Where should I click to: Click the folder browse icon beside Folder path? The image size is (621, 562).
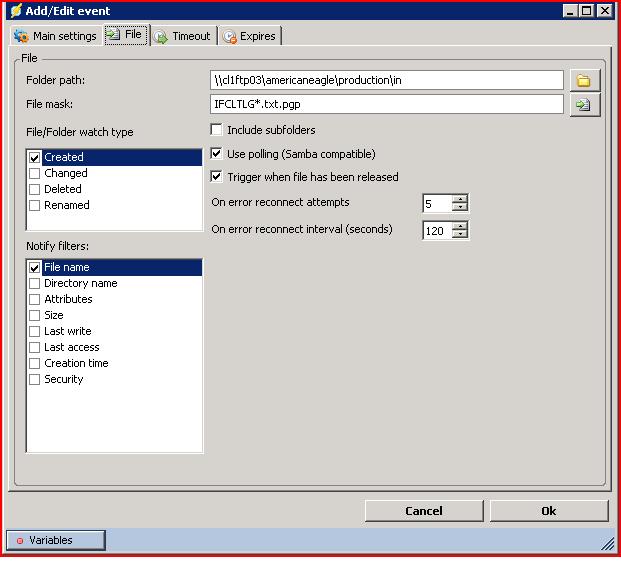(584, 80)
